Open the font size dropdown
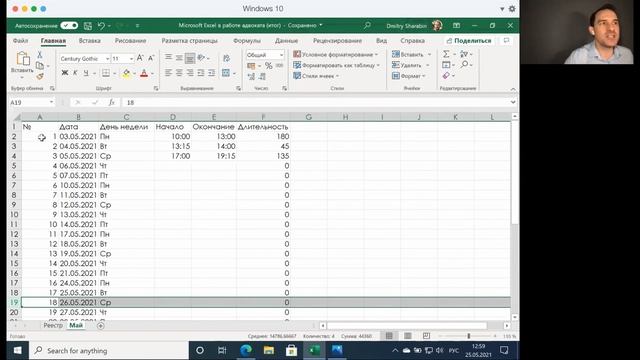The height and width of the screenshot is (360, 640). pyautogui.click(x=131, y=59)
